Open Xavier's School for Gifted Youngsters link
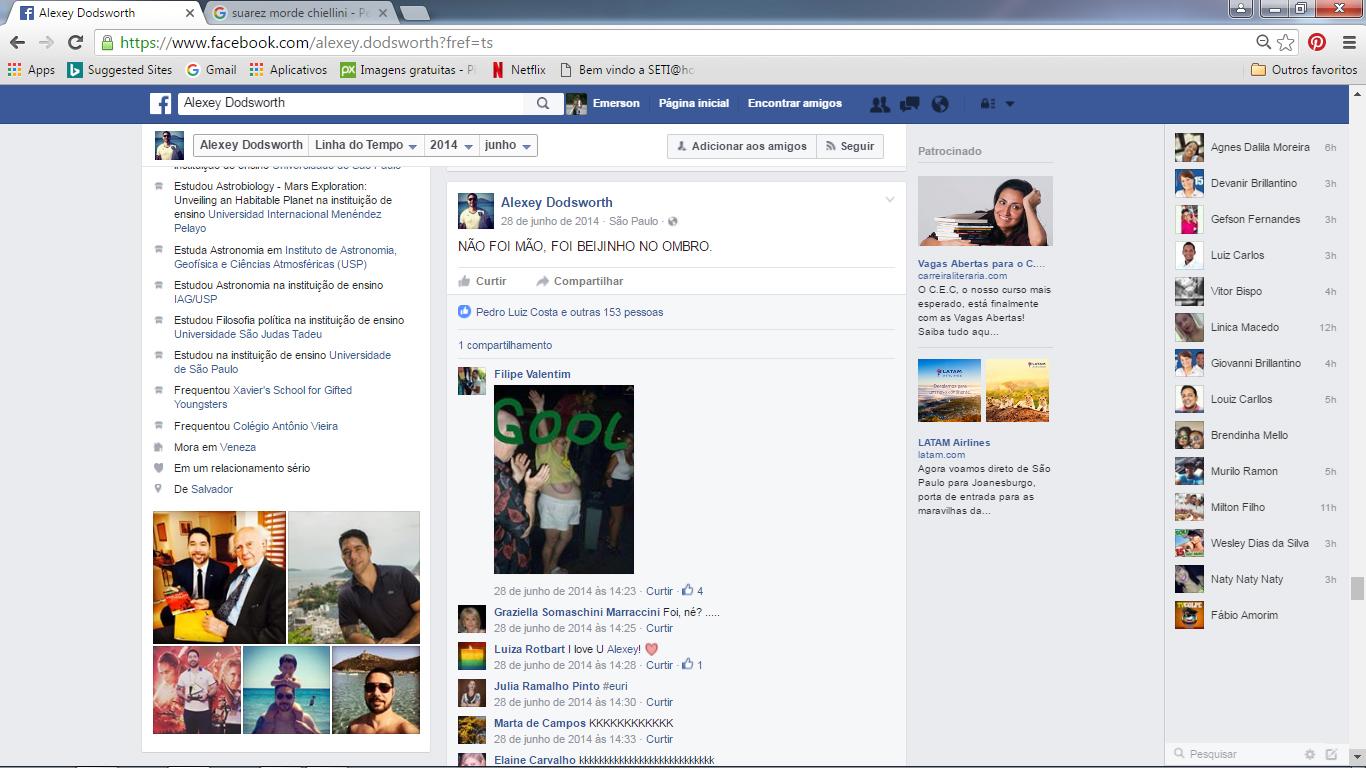This screenshot has height=768, width=1366. coord(263,397)
